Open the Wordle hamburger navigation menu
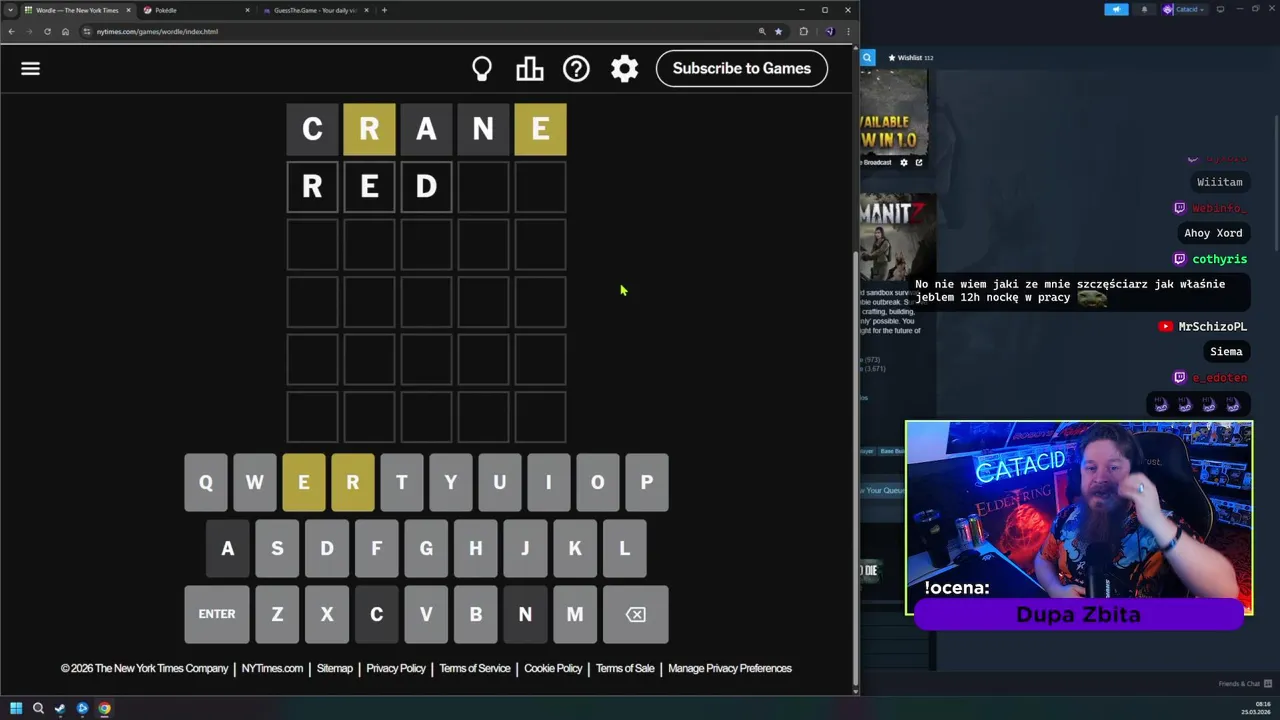 (x=30, y=68)
